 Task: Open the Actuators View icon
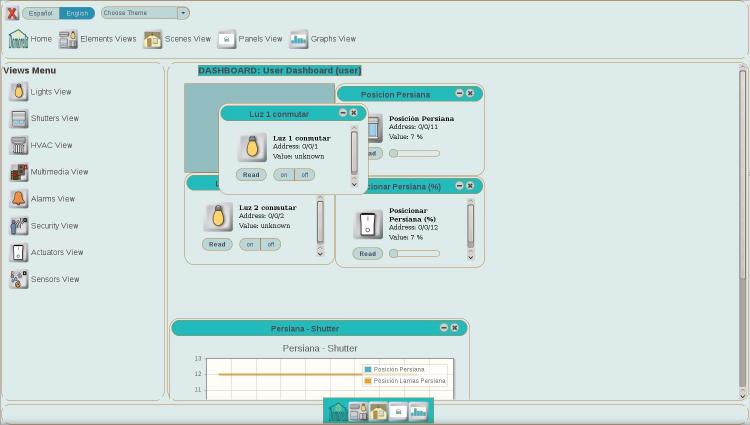coord(18,253)
